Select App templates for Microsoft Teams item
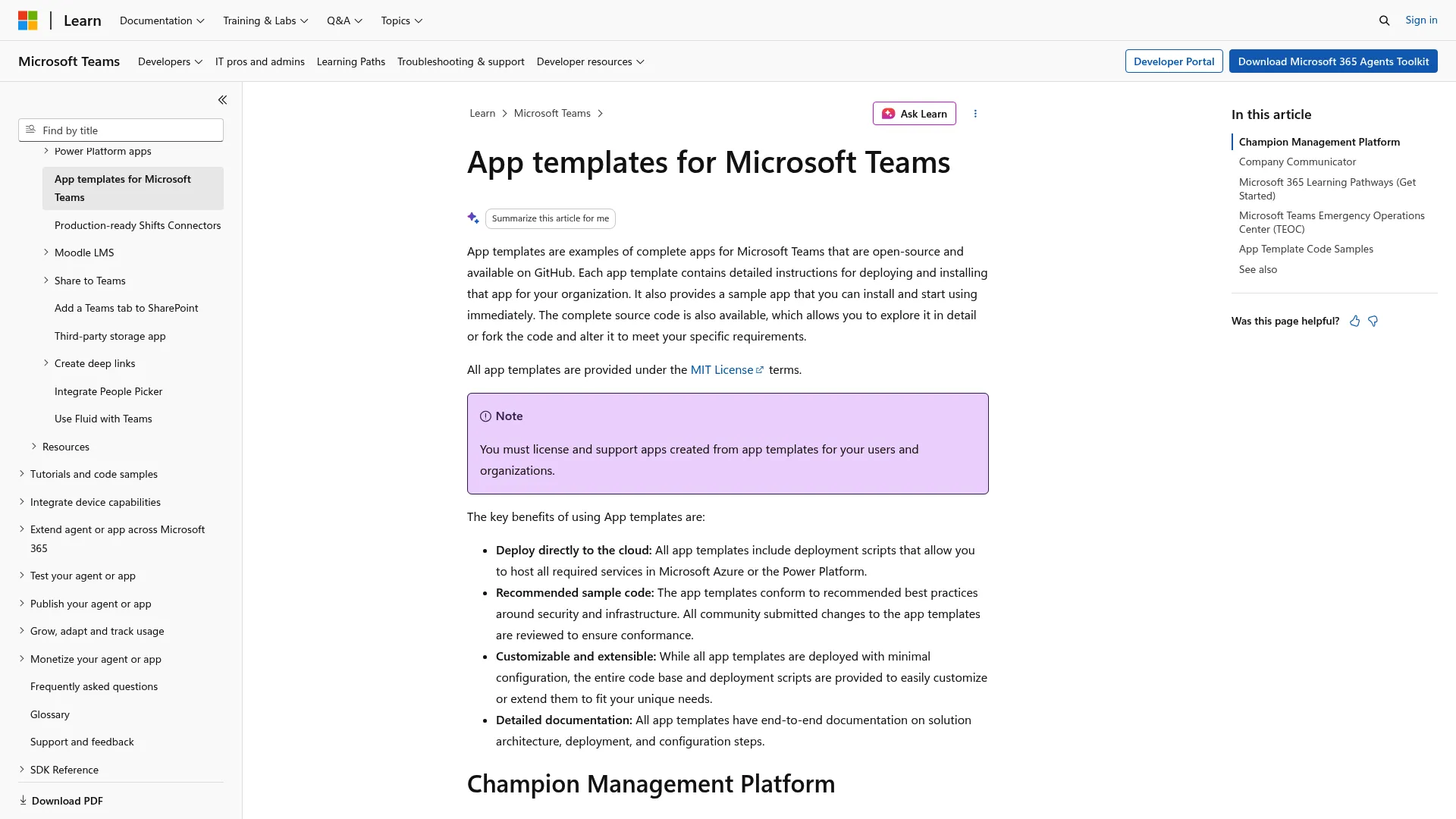 (x=133, y=188)
